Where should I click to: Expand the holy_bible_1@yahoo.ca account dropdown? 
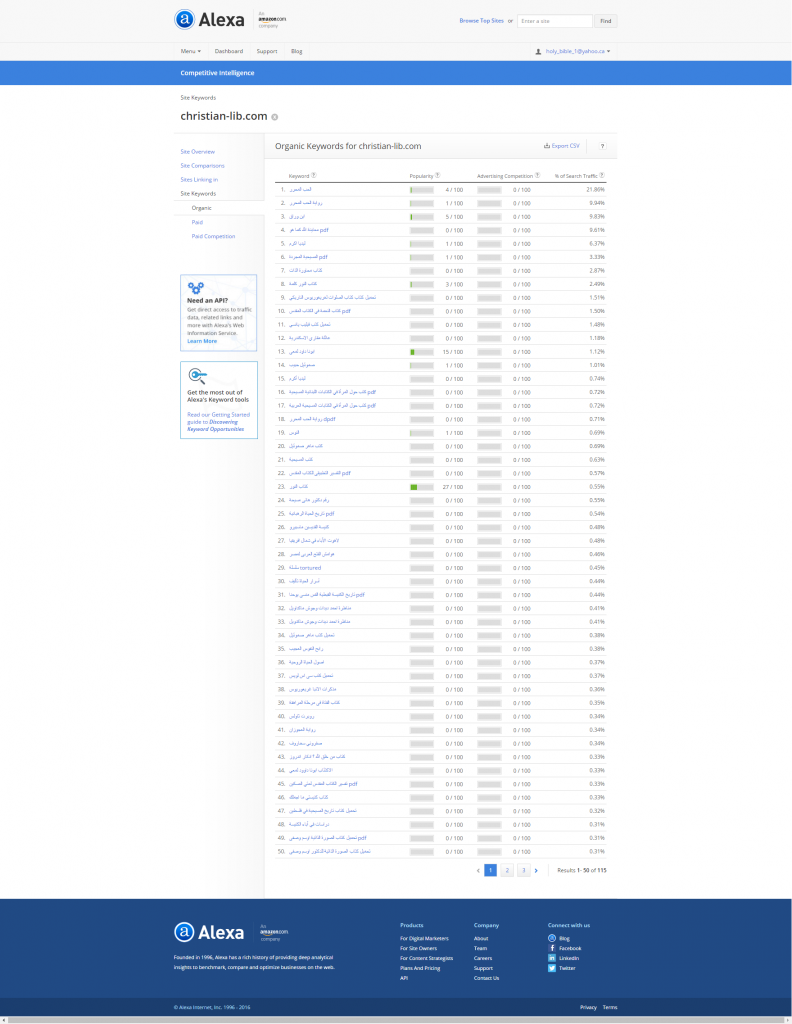point(573,51)
